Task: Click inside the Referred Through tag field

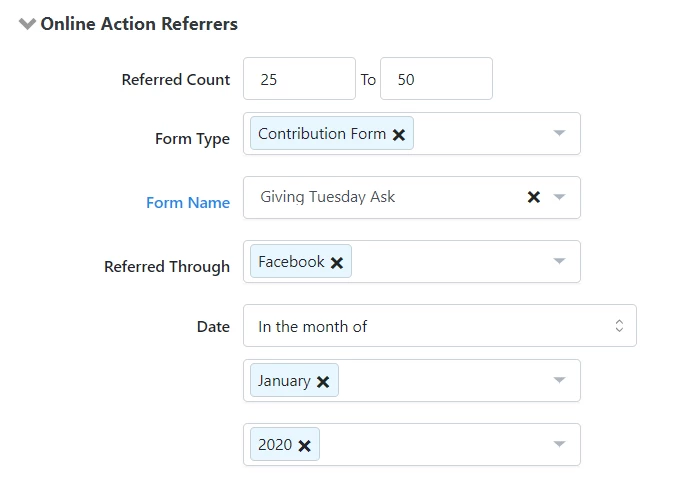Action: point(450,262)
